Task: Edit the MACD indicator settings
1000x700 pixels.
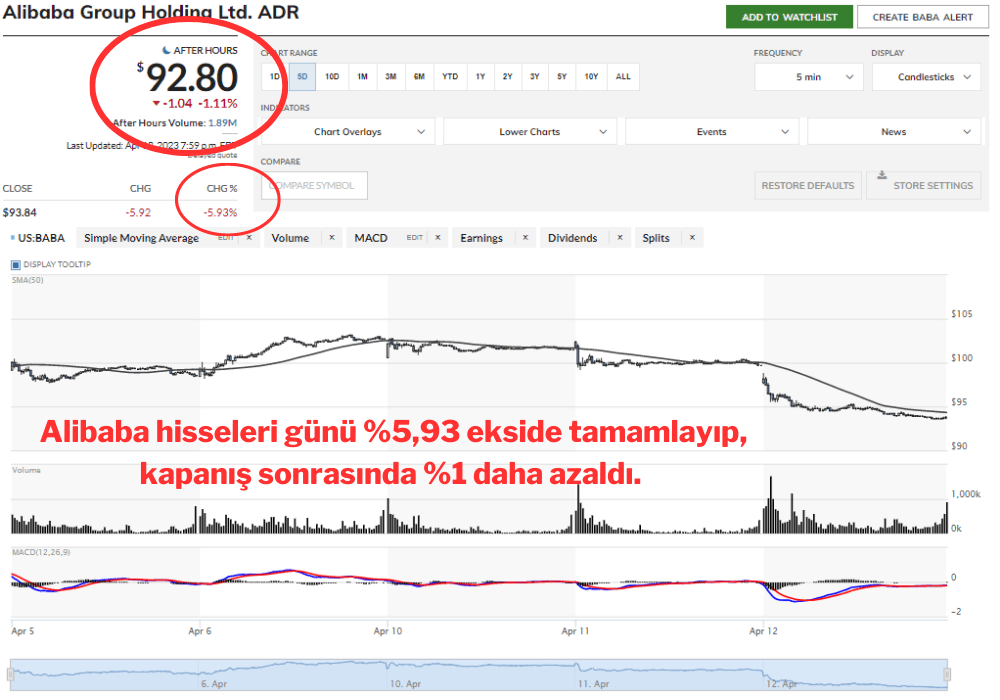Action: 415,238
